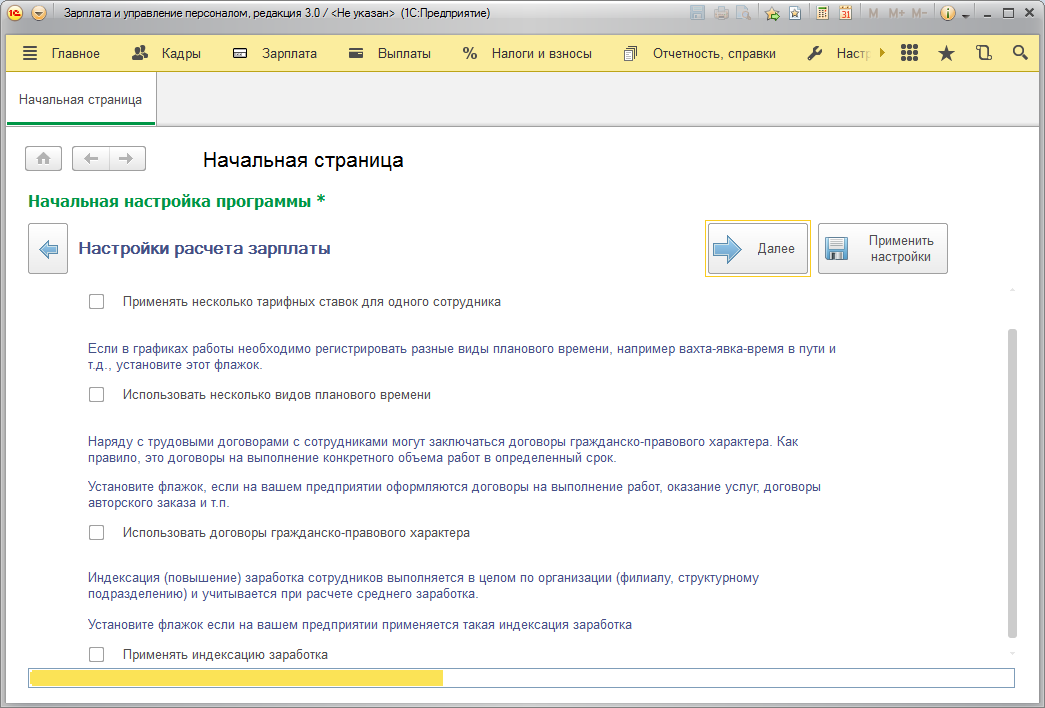
Task: Click the search magnifier icon
Action: (x=1020, y=53)
